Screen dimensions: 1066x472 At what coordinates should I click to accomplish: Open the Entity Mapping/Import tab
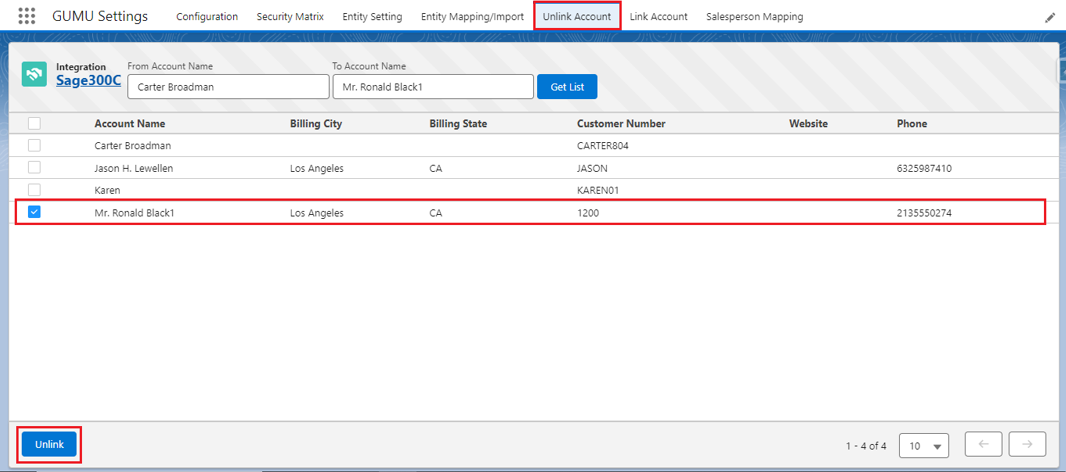tap(472, 17)
